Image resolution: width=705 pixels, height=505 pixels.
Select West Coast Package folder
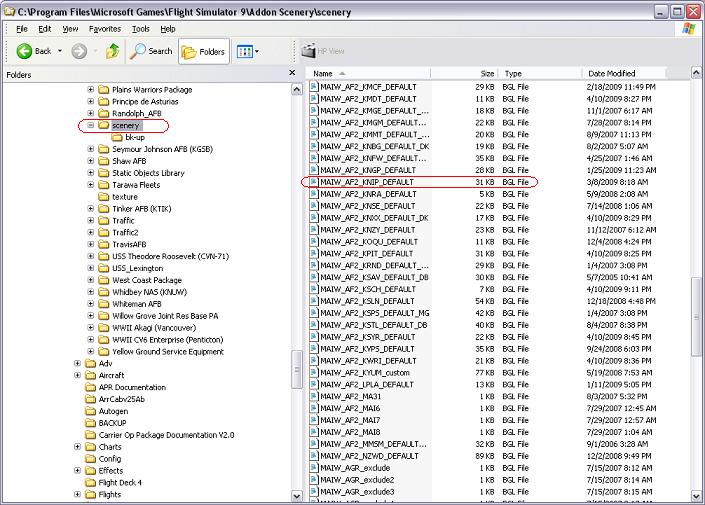click(x=147, y=280)
